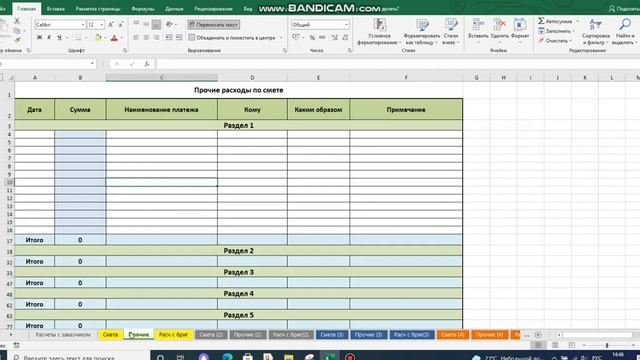Open the Смета (2) sheet tab
The height and width of the screenshot is (360, 640).
pos(211,335)
